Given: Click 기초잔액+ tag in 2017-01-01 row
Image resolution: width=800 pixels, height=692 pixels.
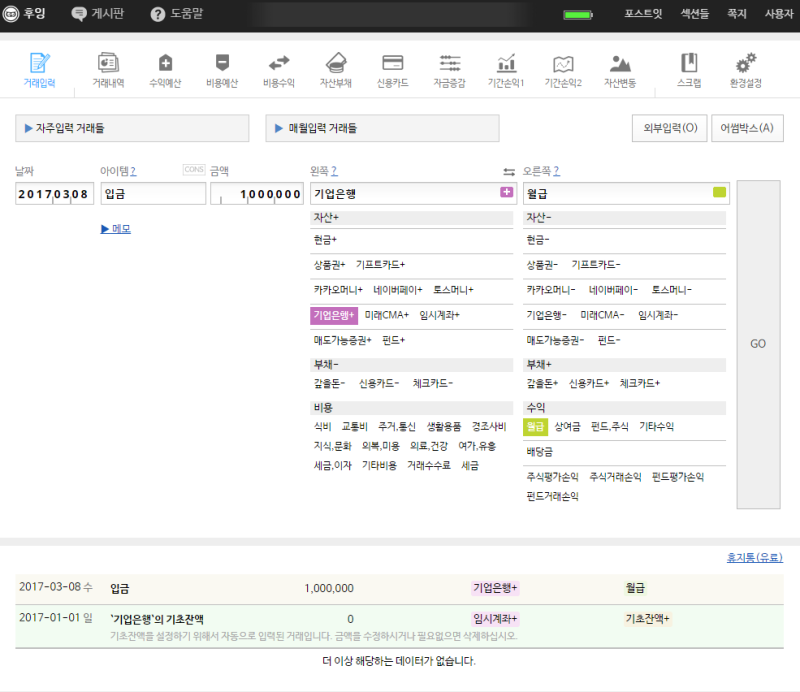Looking at the screenshot, I should coord(647,619).
